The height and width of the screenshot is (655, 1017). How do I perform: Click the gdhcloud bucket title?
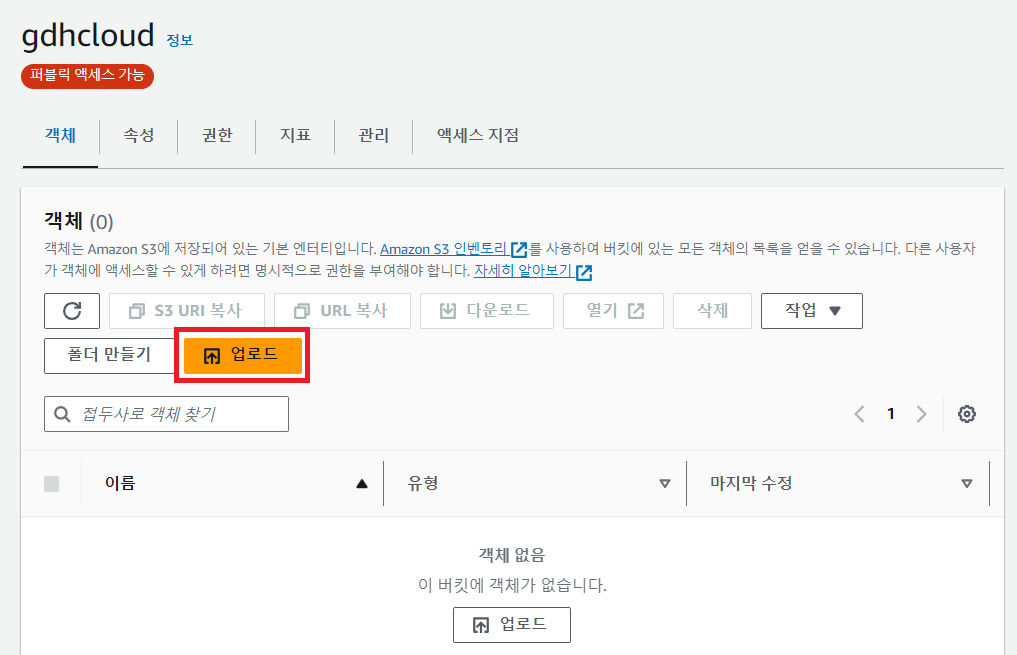click(x=88, y=36)
